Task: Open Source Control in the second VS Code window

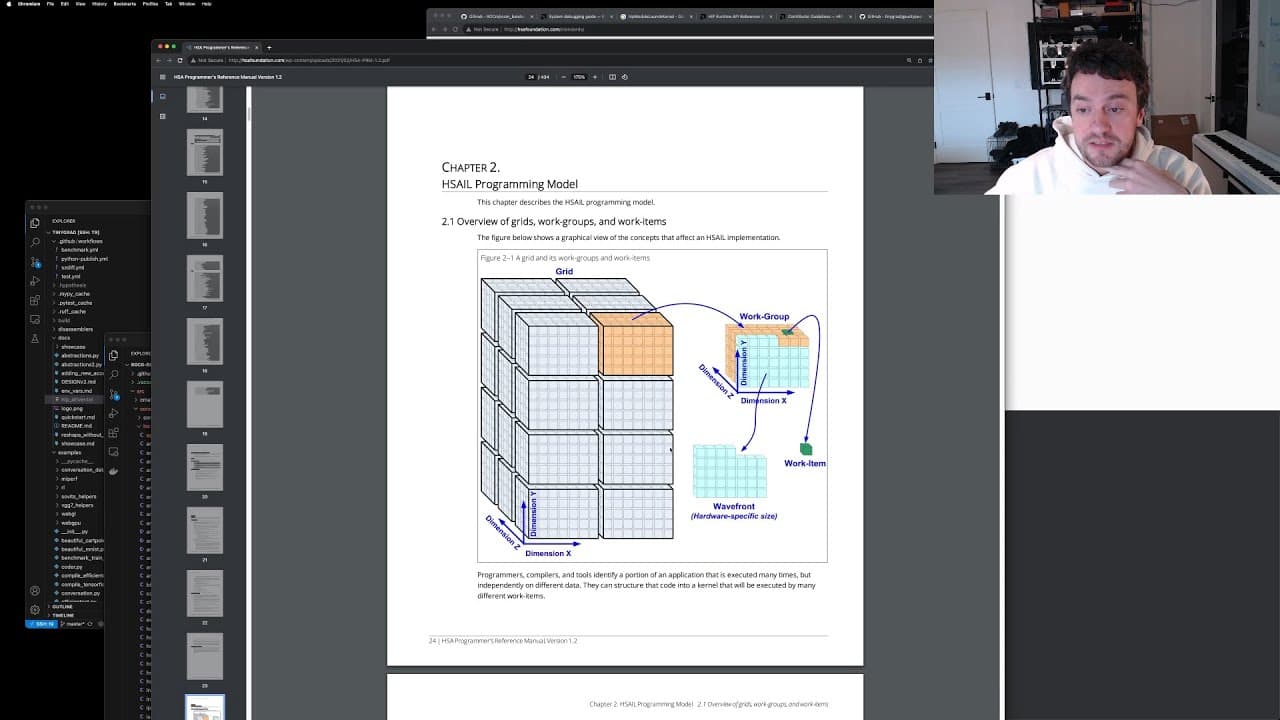Action: click(x=114, y=394)
